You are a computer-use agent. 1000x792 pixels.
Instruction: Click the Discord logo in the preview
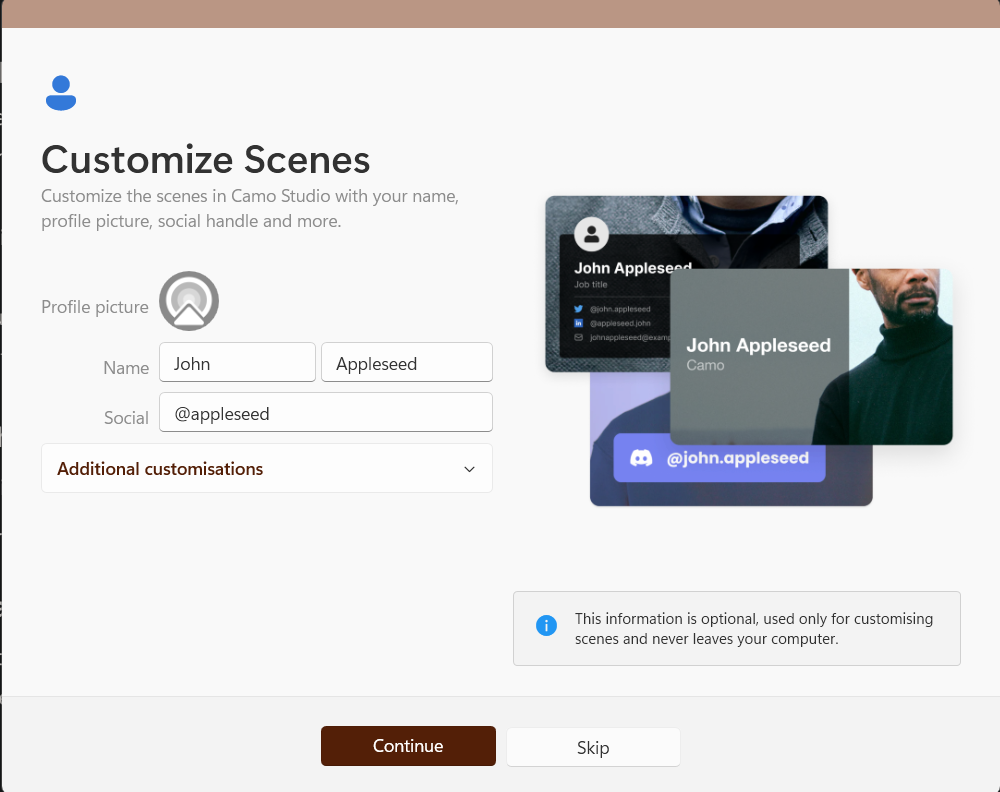click(641, 458)
